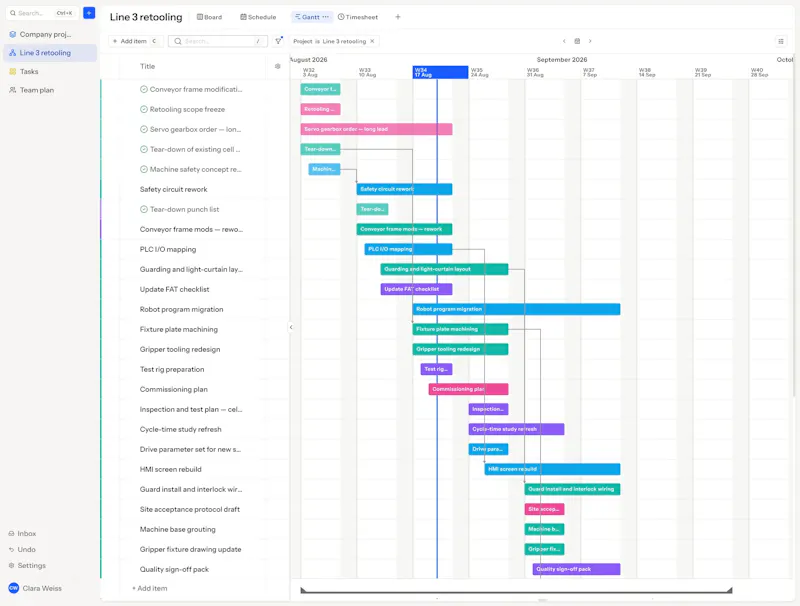Open column settings gear next to Title

[x=278, y=66]
